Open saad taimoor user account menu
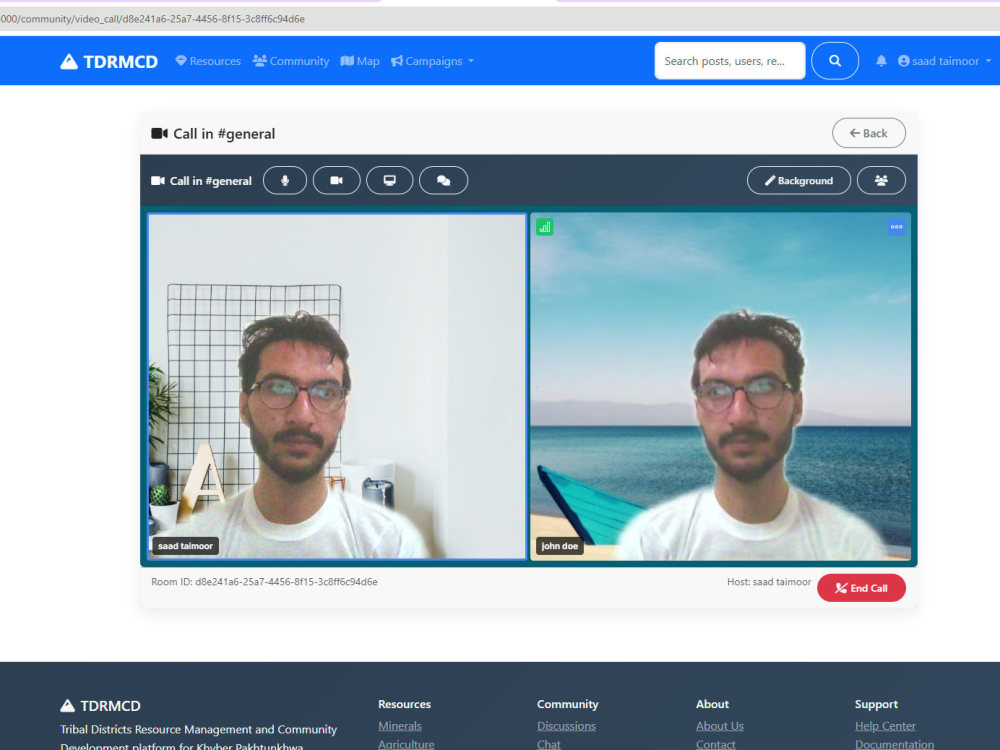 tap(945, 61)
